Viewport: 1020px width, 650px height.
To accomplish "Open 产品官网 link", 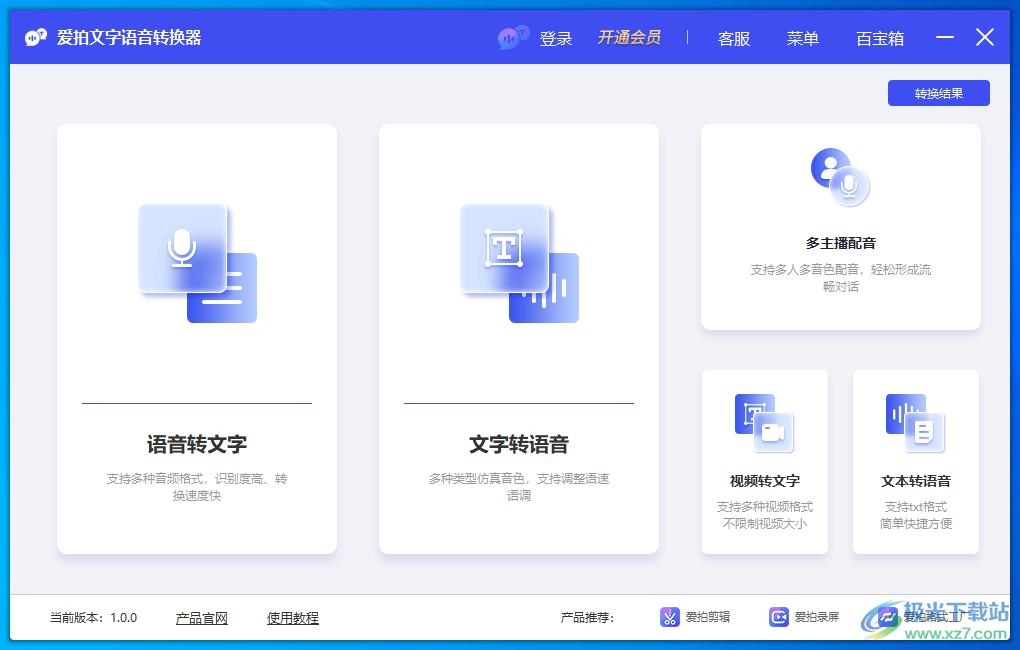I will 202,618.
